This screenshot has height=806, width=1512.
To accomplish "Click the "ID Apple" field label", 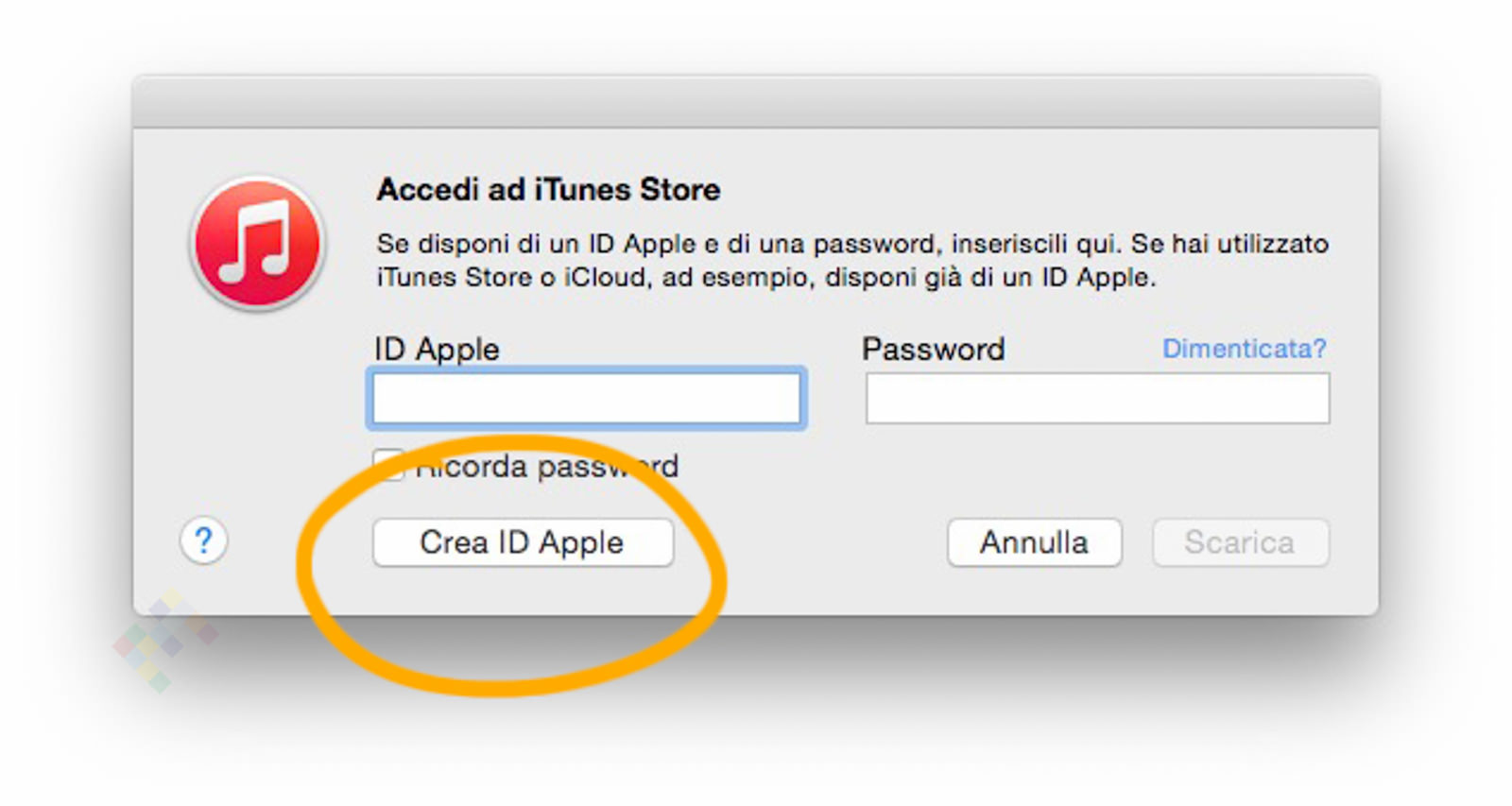I will 437,350.
